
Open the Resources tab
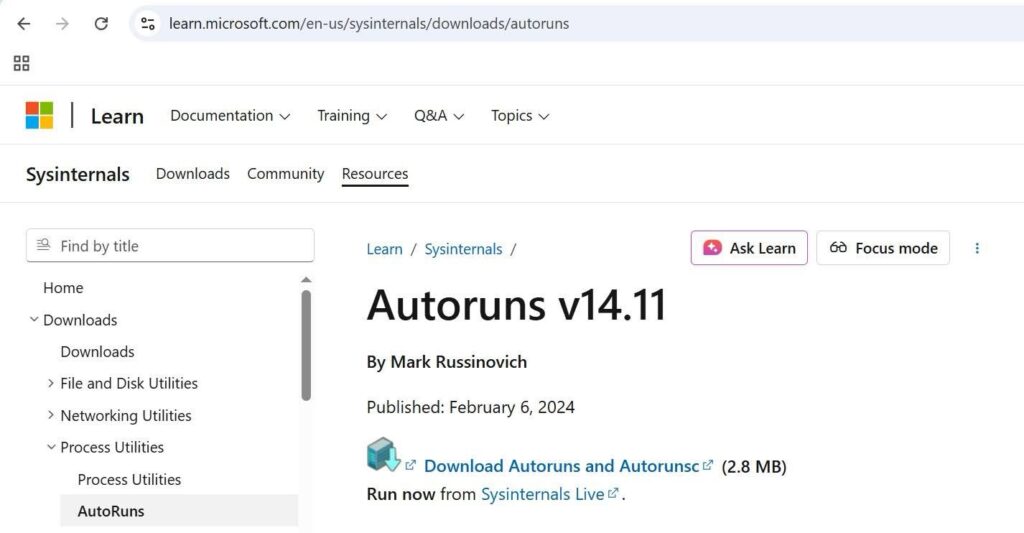[x=375, y=174]
